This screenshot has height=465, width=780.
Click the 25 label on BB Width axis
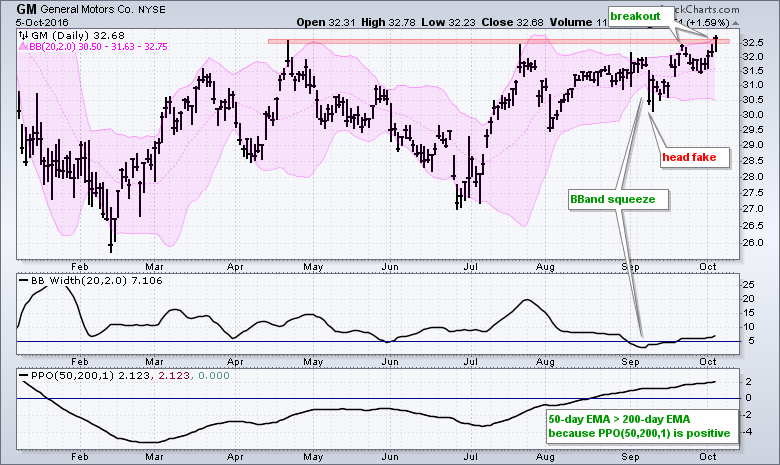(748, 285)
